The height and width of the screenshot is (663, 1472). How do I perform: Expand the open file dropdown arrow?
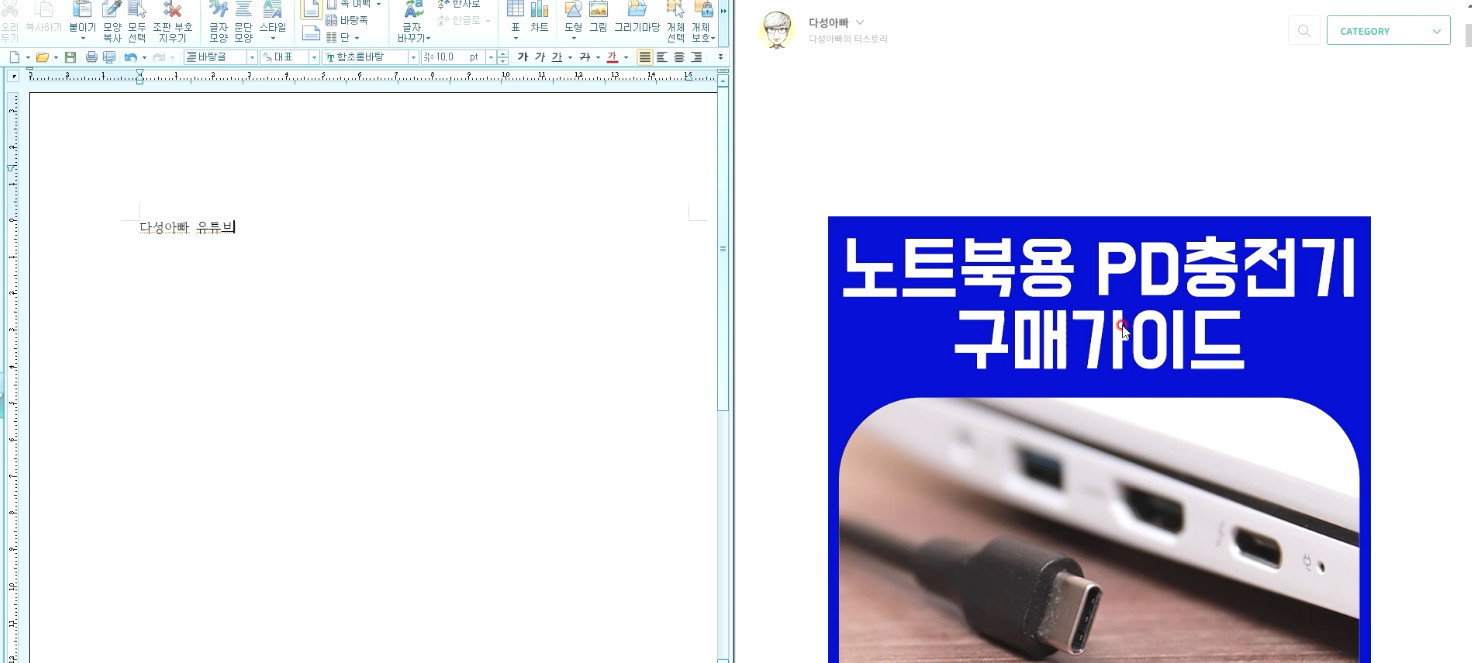click(x=56, y=57)
